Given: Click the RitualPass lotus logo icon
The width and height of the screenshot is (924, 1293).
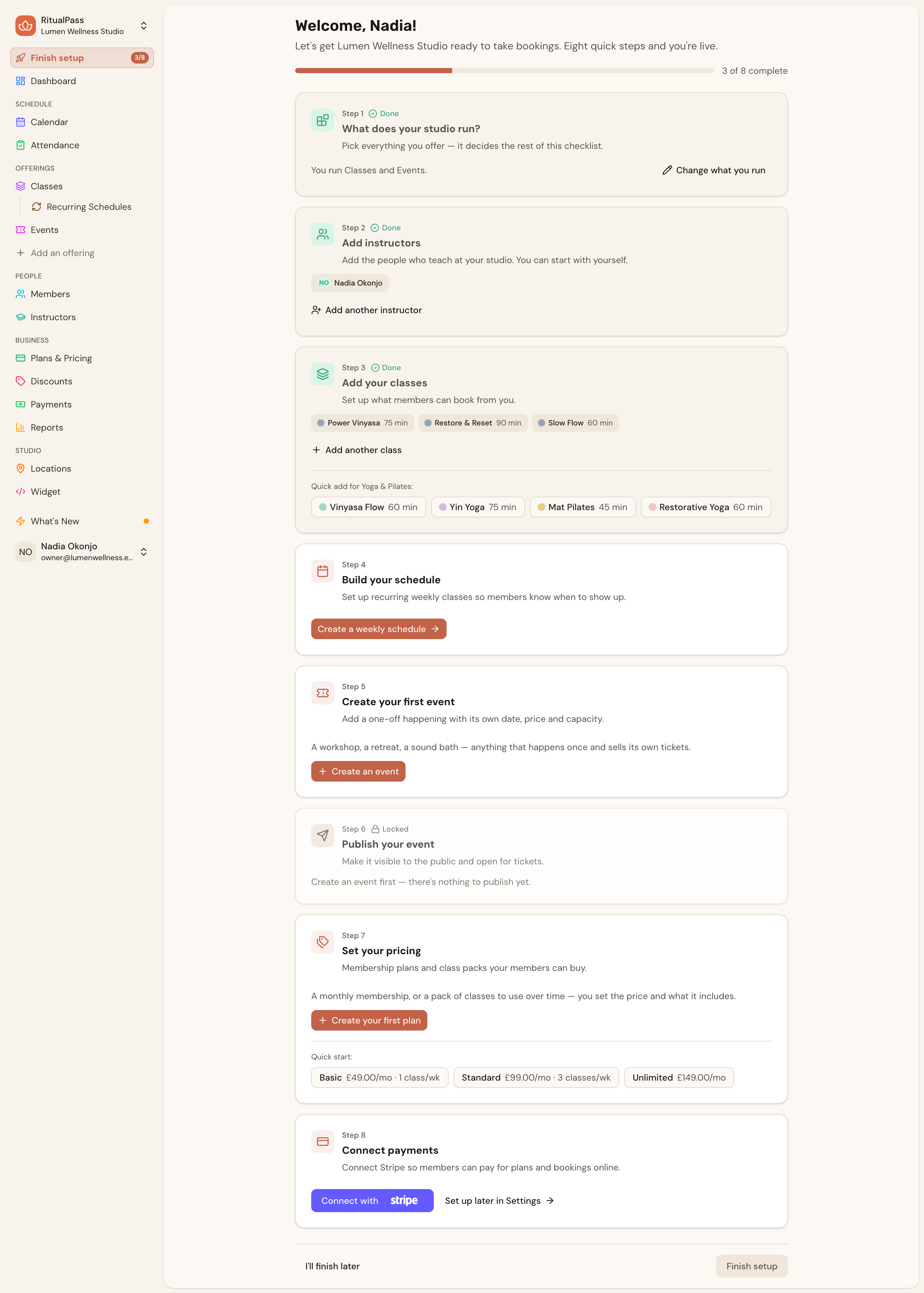Looking at the screenshot, I should point(26,26).
